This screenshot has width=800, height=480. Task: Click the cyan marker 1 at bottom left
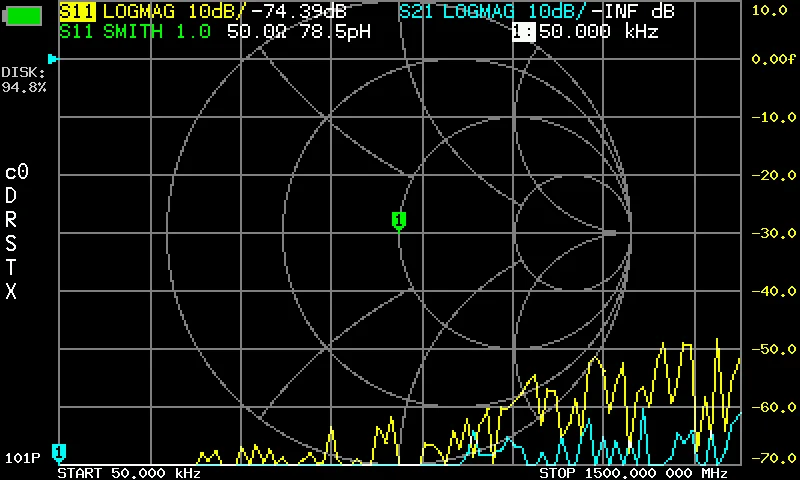pyautogui.click(x=59, y=452)
